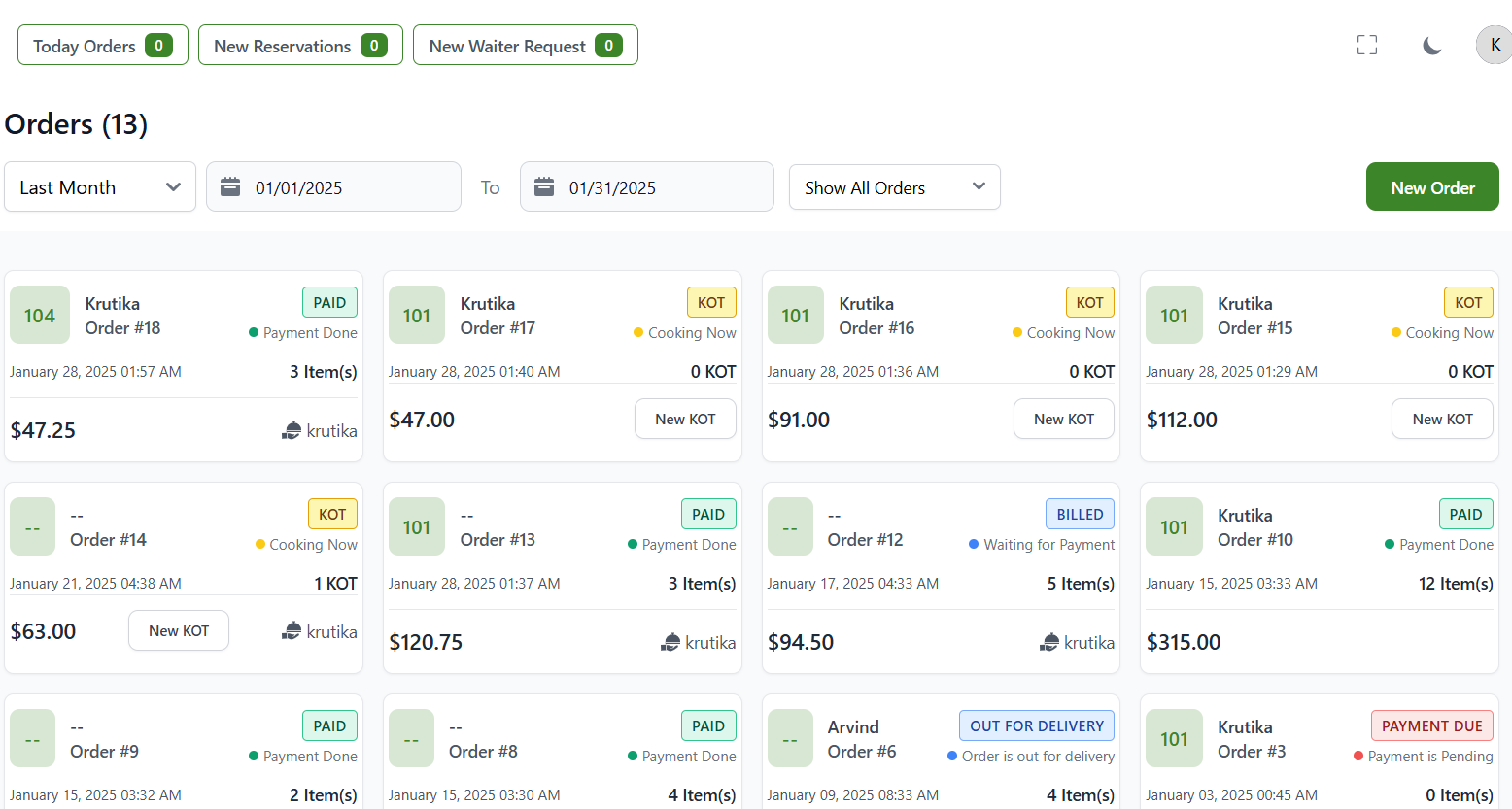Click calendar icon in end date field
1512x809 pixels.
[x=544, y=186]
